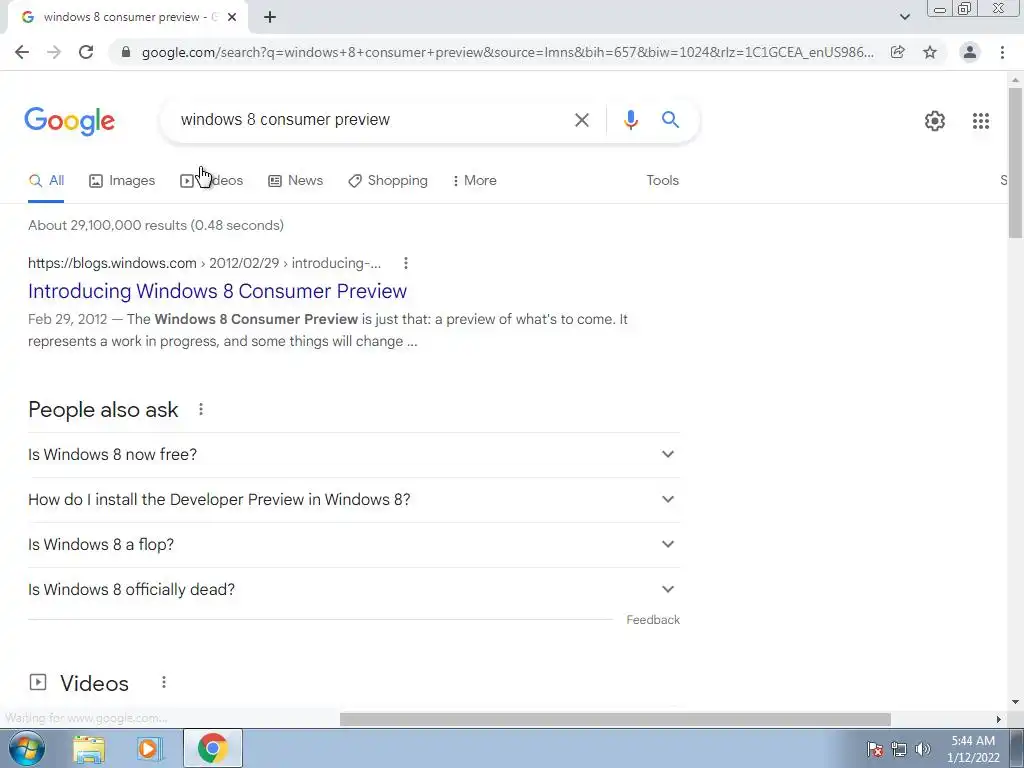Image resolution: width=1024 pixels, height=768 pixels.
Task: Expand Is Windows 8 a flop?
Action: tap(353, 545)
